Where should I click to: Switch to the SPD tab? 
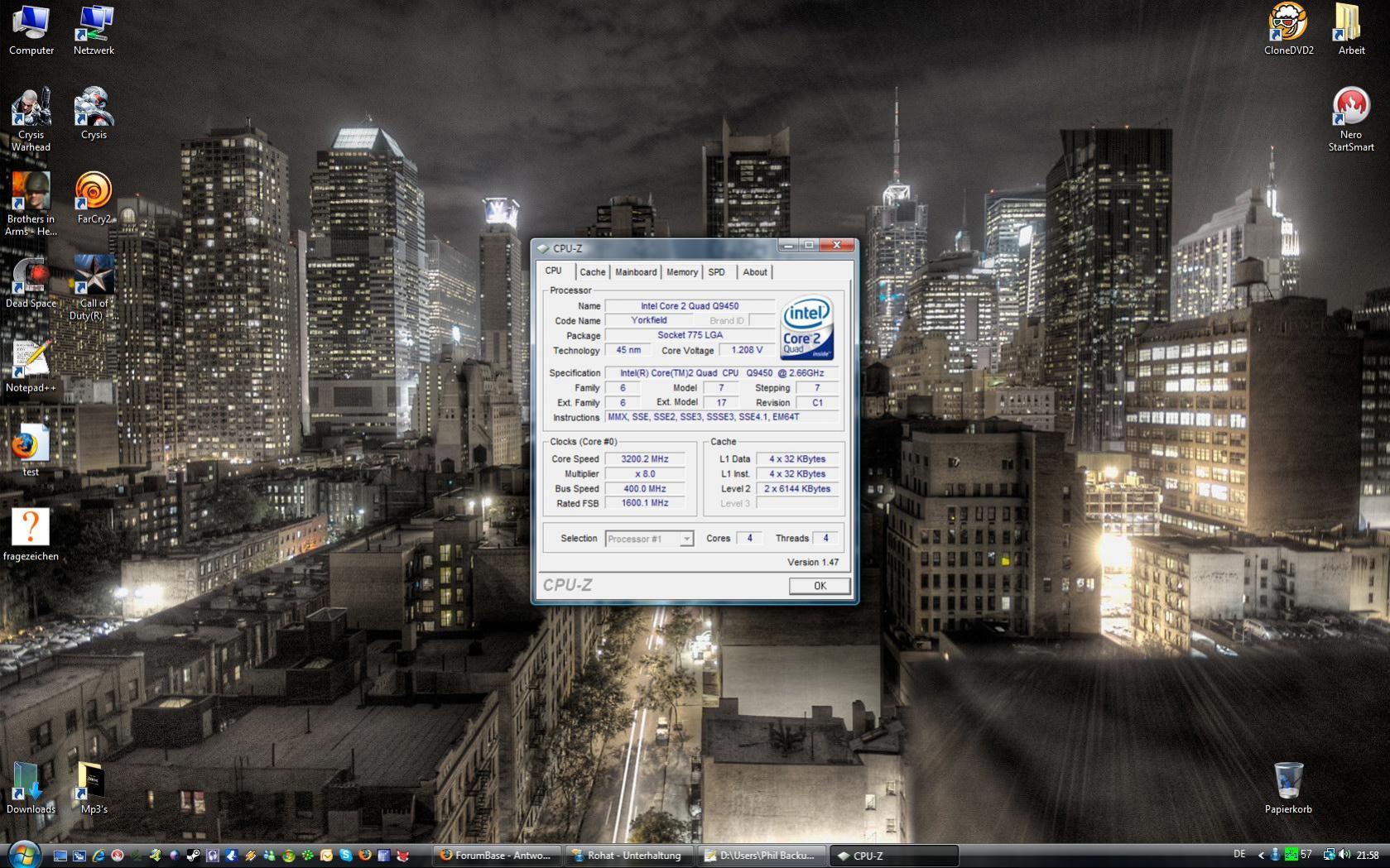[x=717, y=272]
